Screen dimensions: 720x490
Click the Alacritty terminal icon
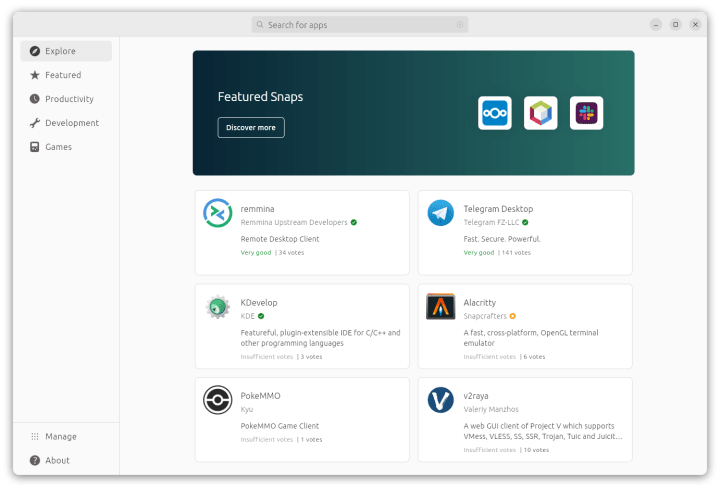coord(440,307)
